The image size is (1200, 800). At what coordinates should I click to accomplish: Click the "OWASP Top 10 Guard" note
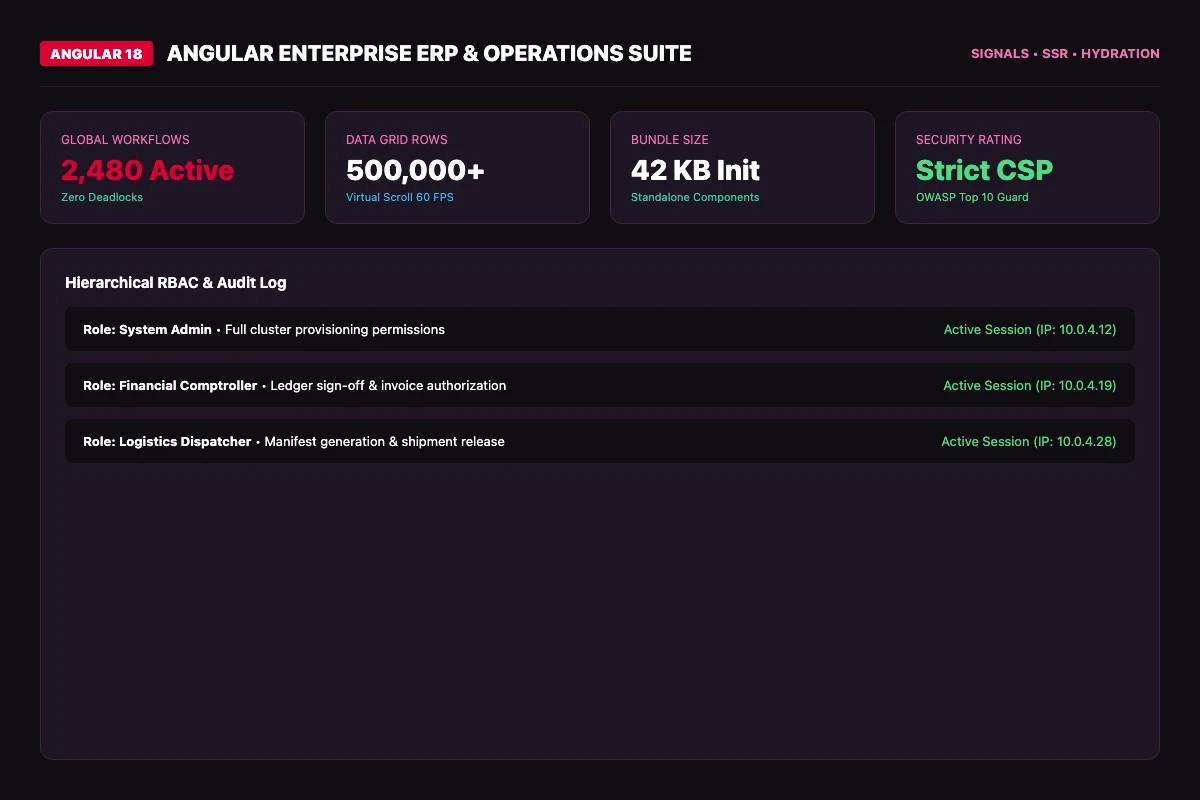(972, 197)
